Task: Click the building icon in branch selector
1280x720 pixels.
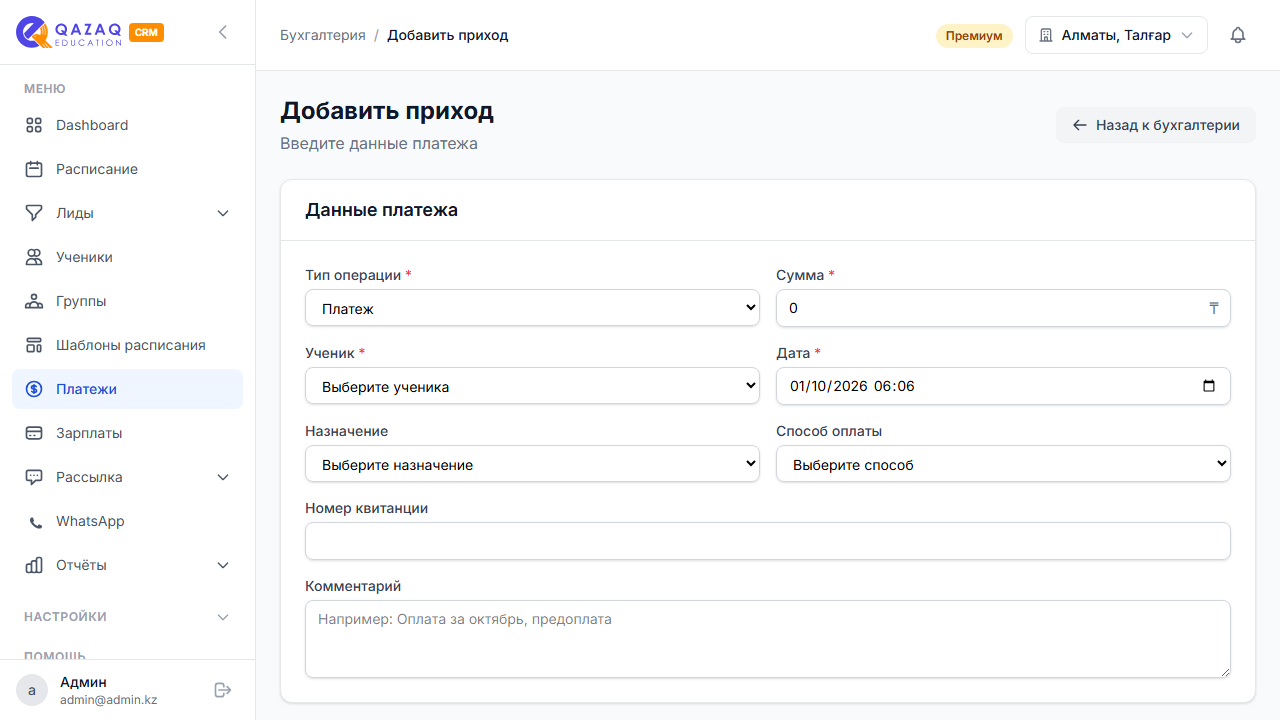Action: tap(1046, 35)
